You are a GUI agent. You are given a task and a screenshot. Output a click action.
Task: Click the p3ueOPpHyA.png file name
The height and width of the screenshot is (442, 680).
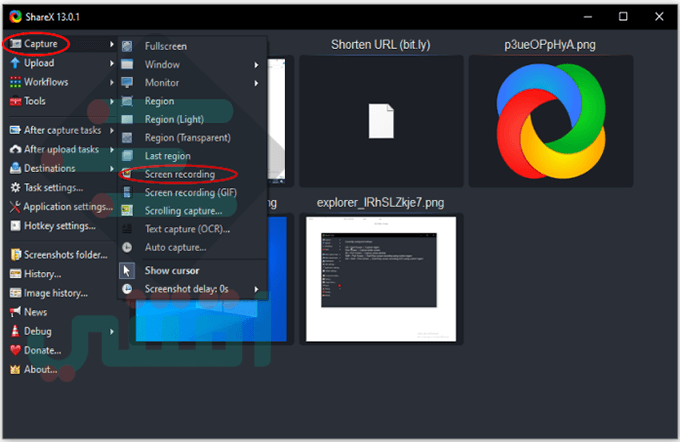click(x=549, y=45)
